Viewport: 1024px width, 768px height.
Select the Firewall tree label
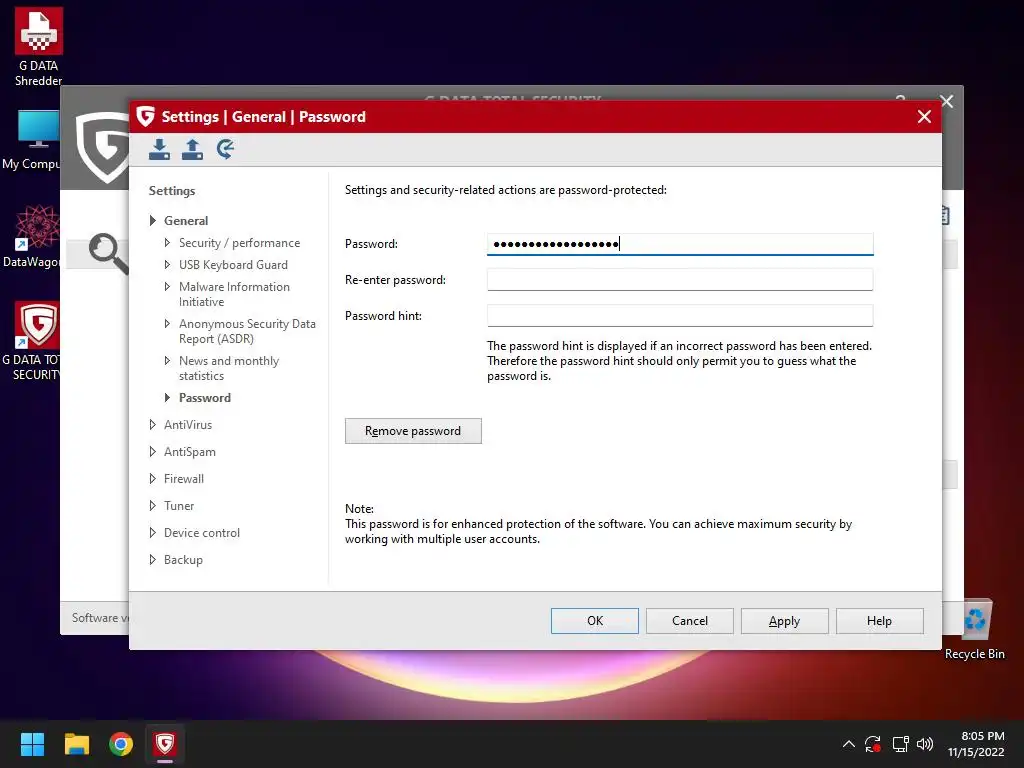pyautogui.click(x=184, y=479)
